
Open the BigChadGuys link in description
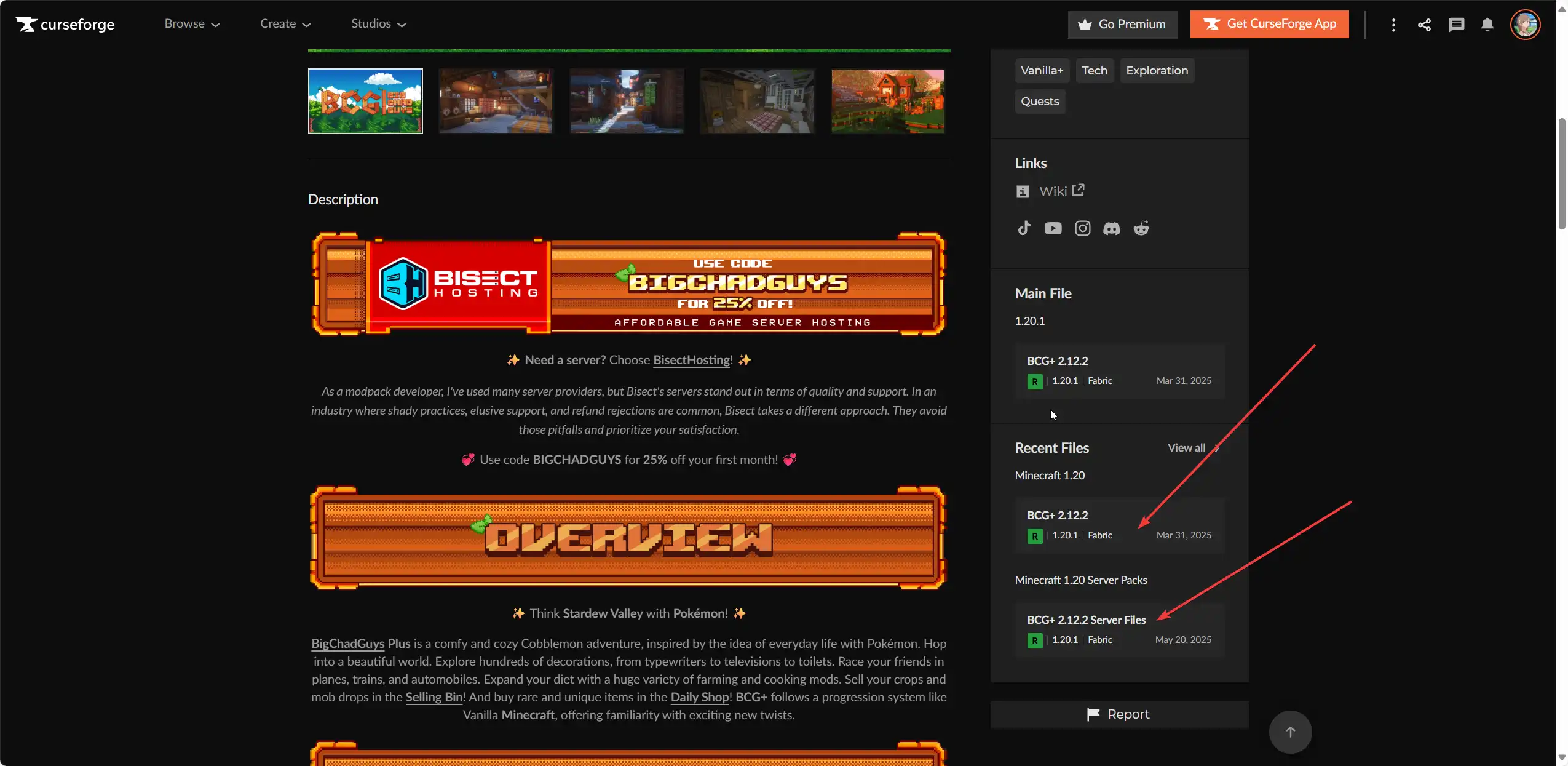pos(347,644)
